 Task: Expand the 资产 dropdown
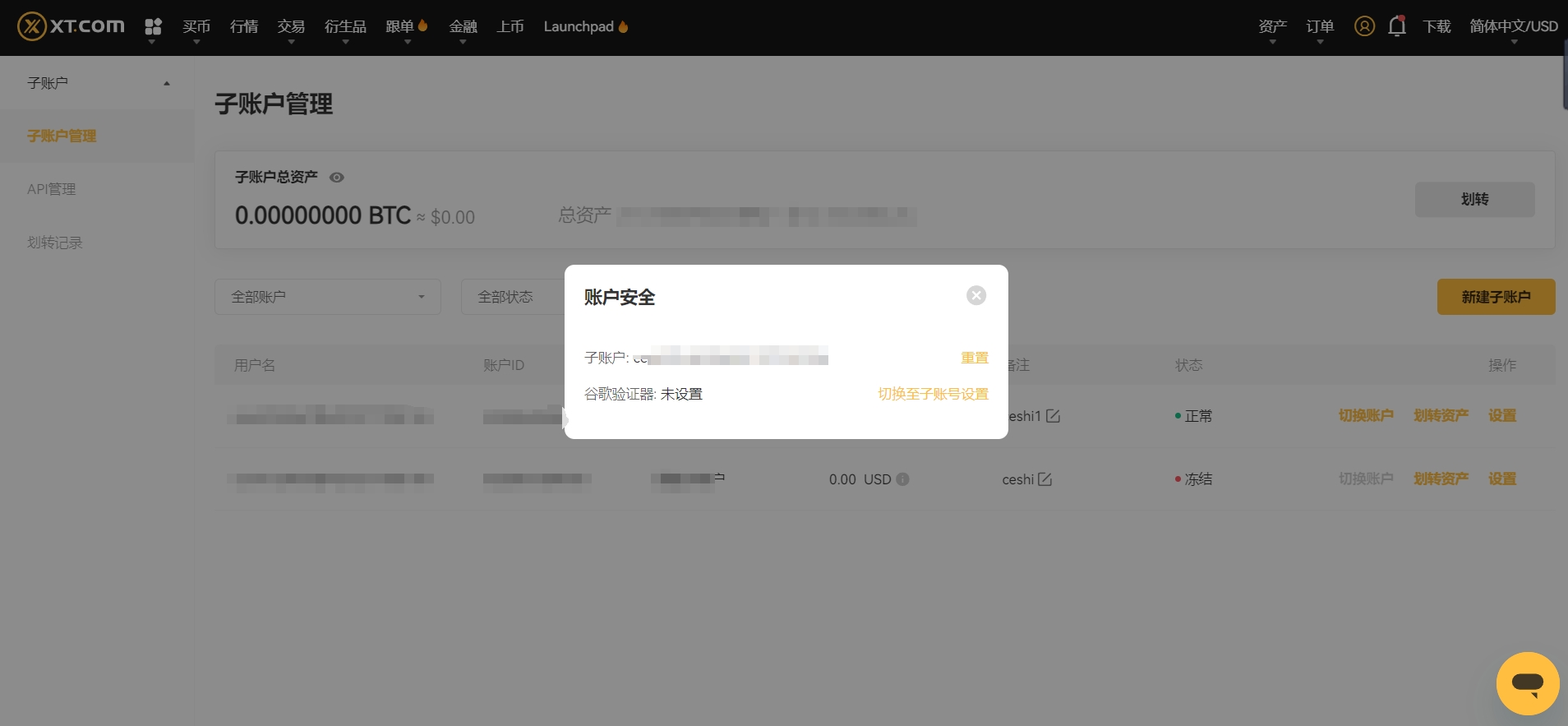point(1272,26)
